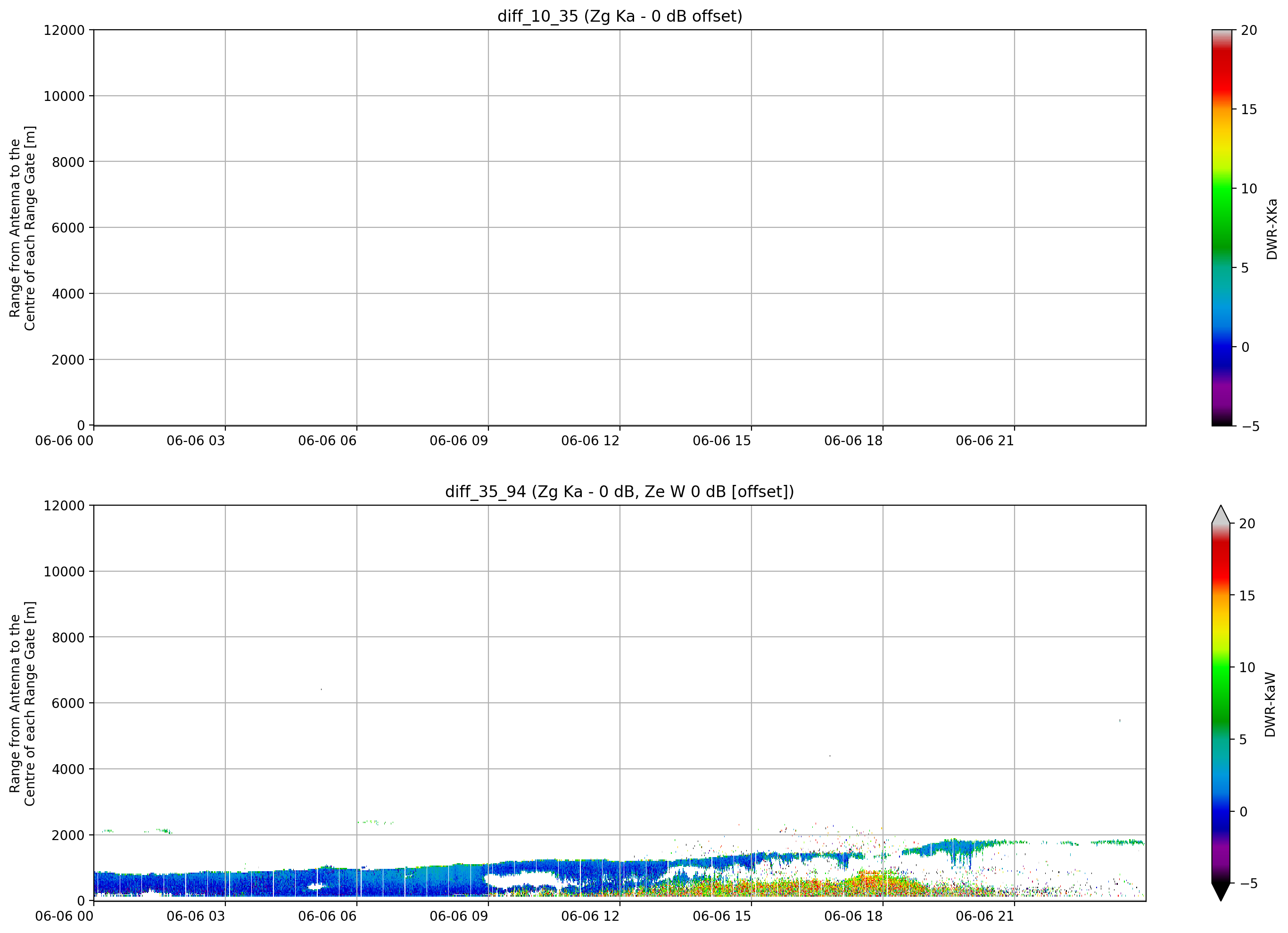
Task: Click the DWR-XKa colorbar label
Action: [1271, 228]
